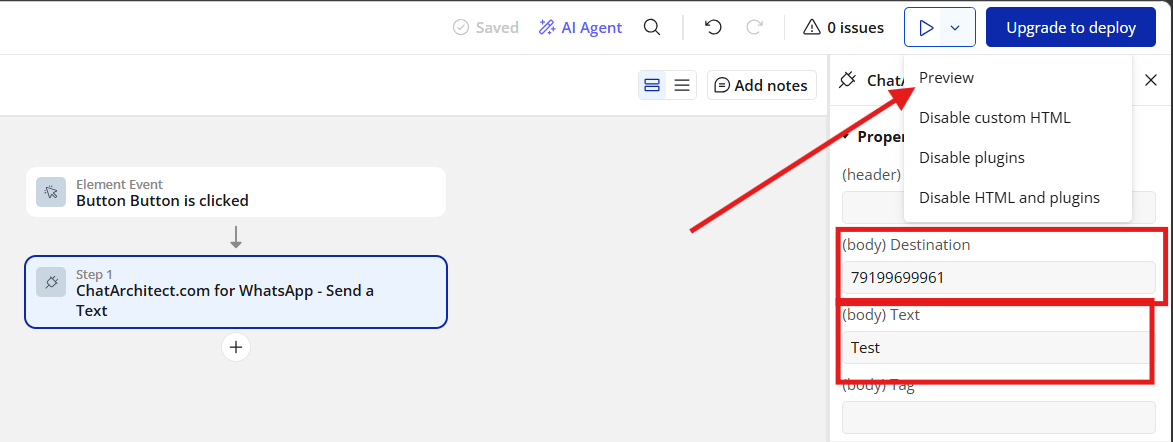Expand the preview options chevron
1173x442 pixels.
coord(955,28)
